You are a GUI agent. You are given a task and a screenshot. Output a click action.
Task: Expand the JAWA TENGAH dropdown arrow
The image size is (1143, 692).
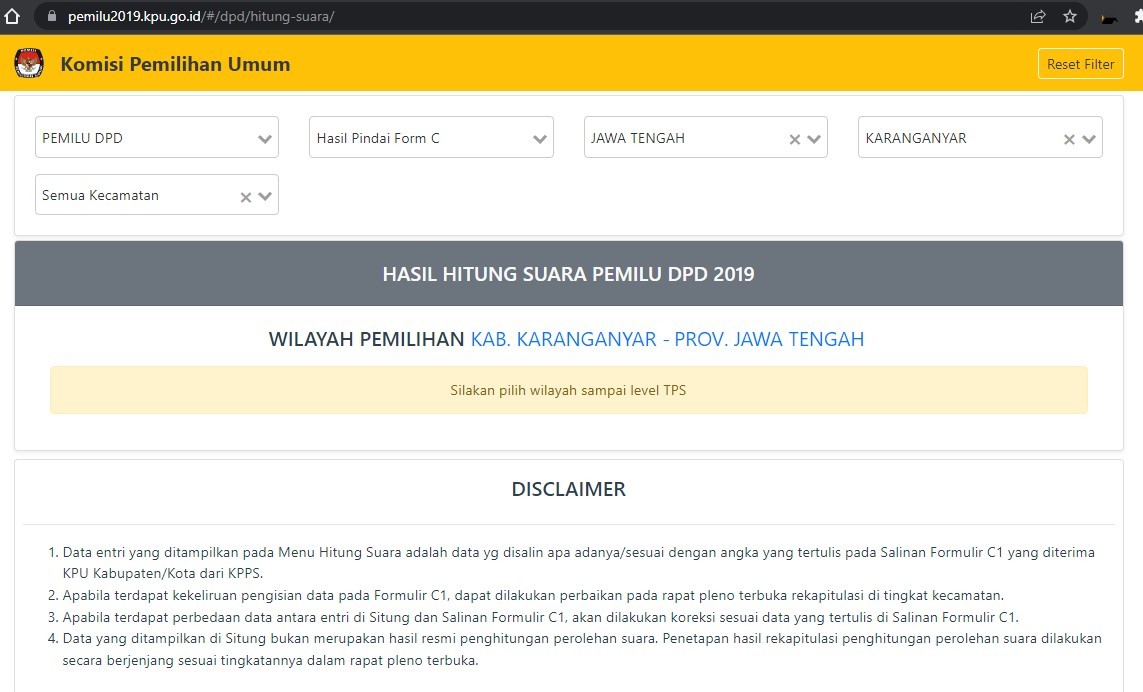(814, 139)
